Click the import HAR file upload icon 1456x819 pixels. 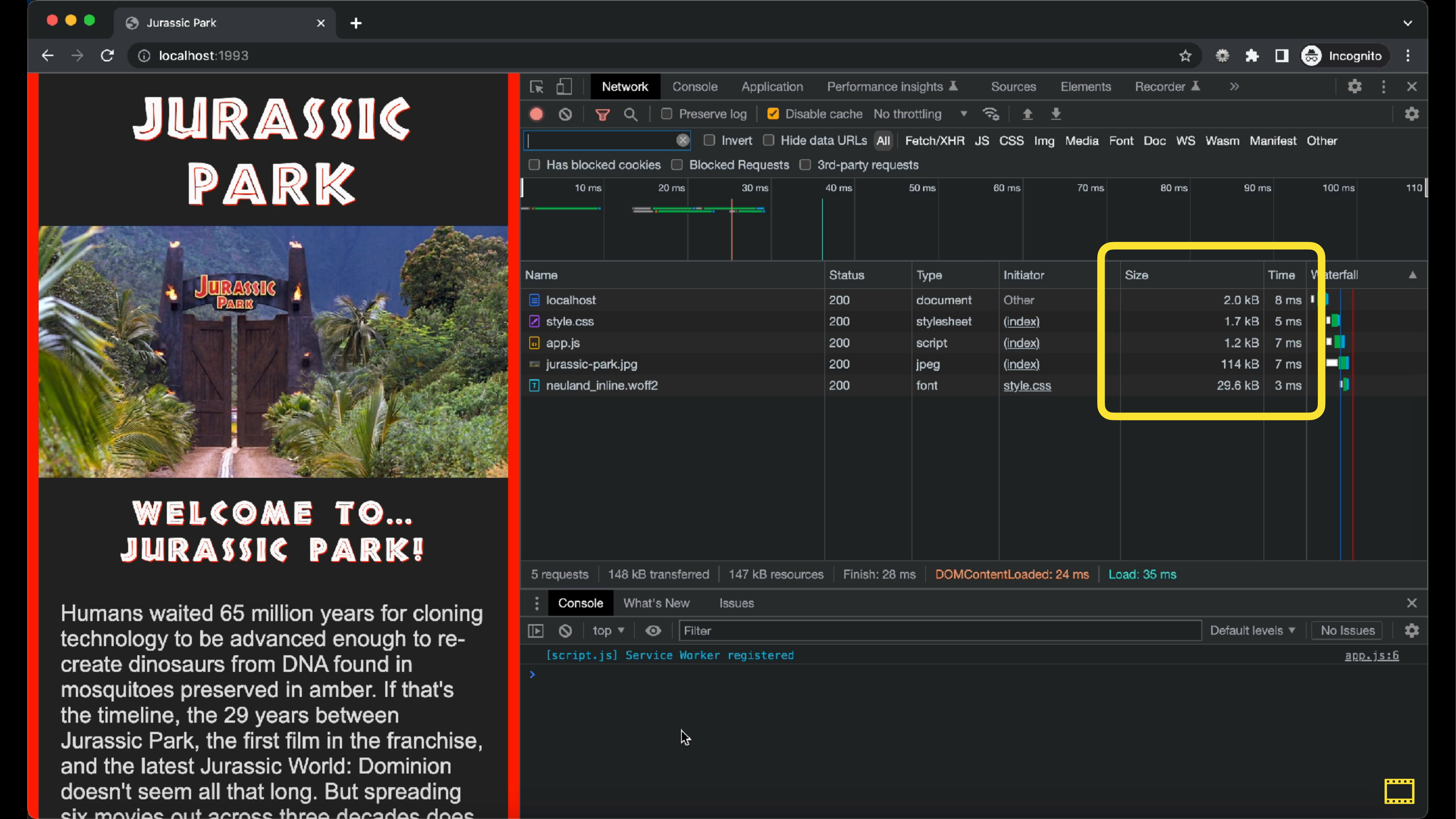tap(1027, 114)
